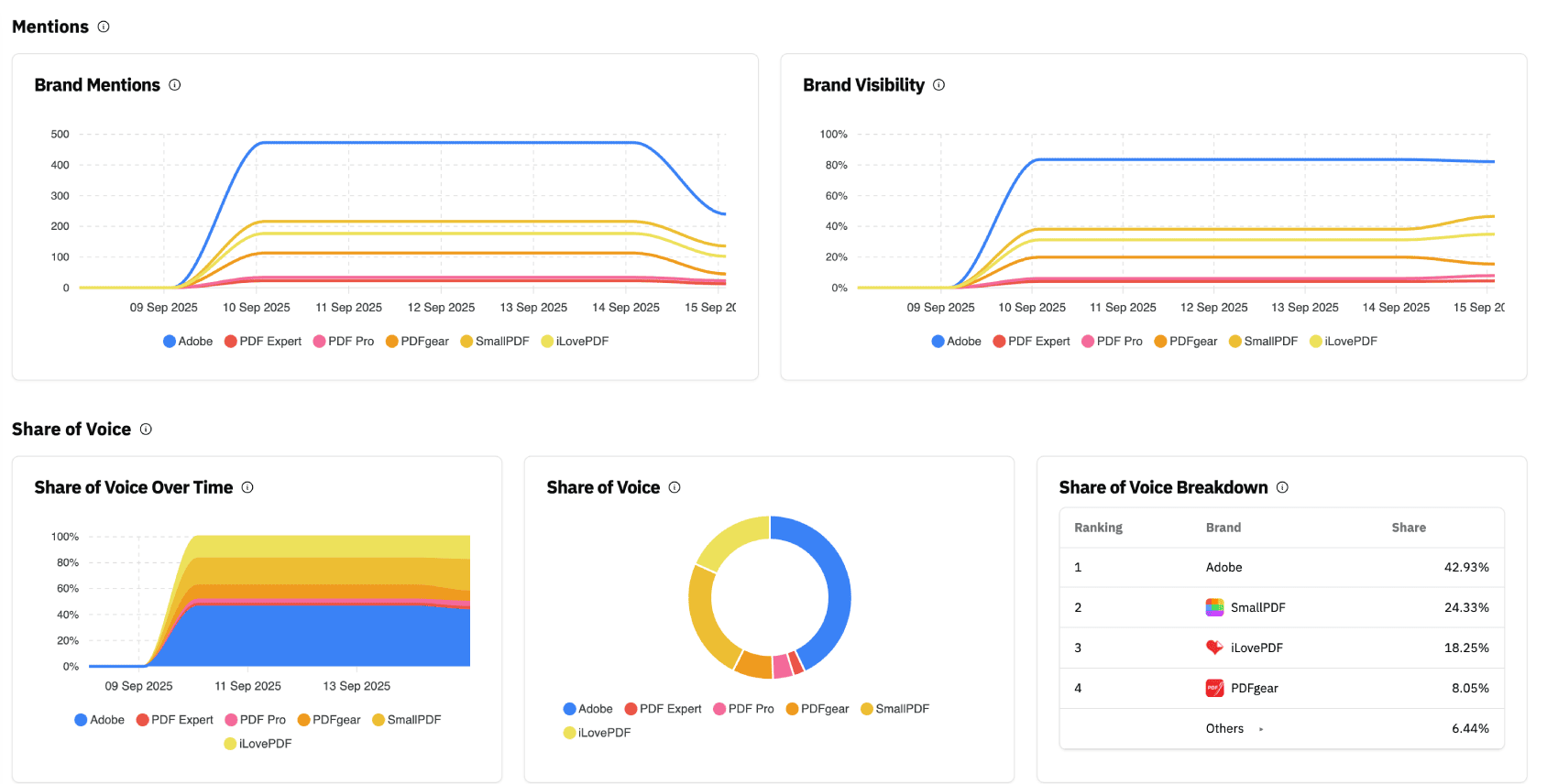
Task: Toggle PDFgear in Brand Mentions legend
Action: (x=417, y=342)
